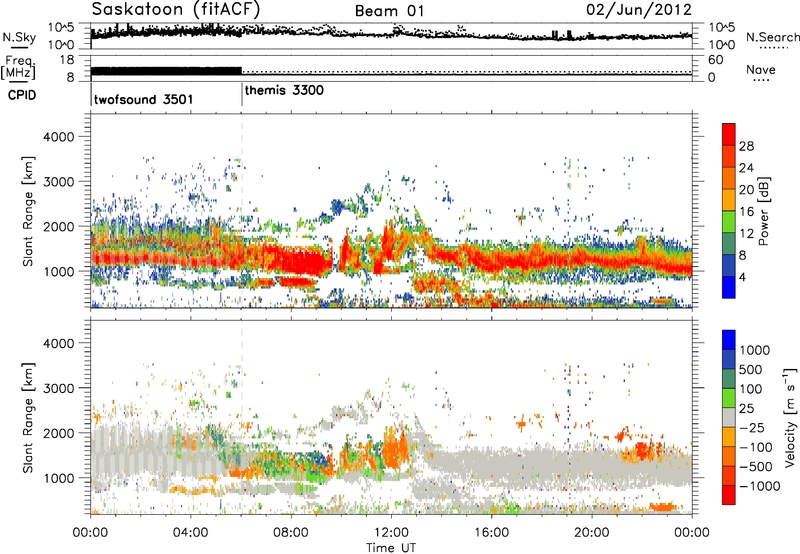The width and height of the screenshot is (800, 554).
Task: Click the thick black frequency bar
Action: click(166, 71)
